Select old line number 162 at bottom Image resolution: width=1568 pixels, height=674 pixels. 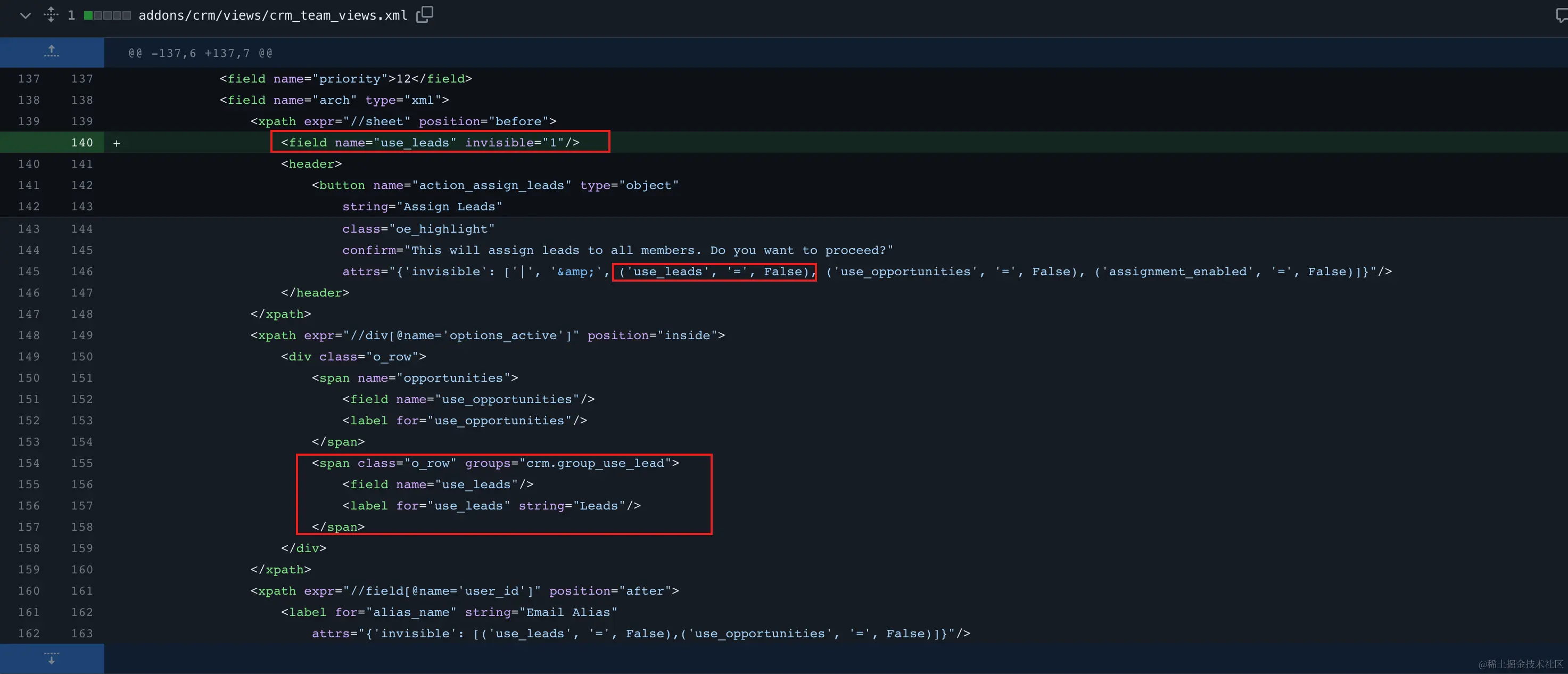pos(29,633)
